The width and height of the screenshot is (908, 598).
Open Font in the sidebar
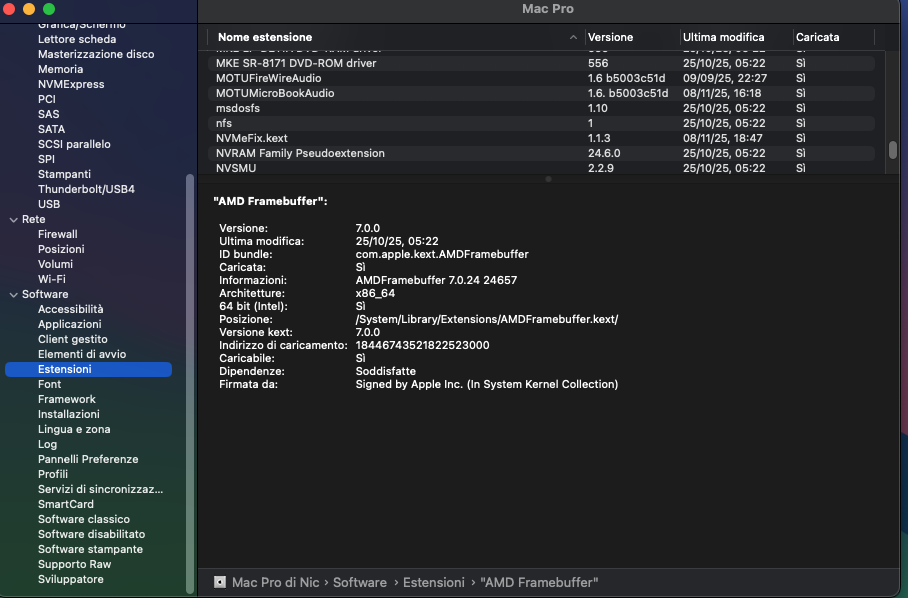point(49,384)
